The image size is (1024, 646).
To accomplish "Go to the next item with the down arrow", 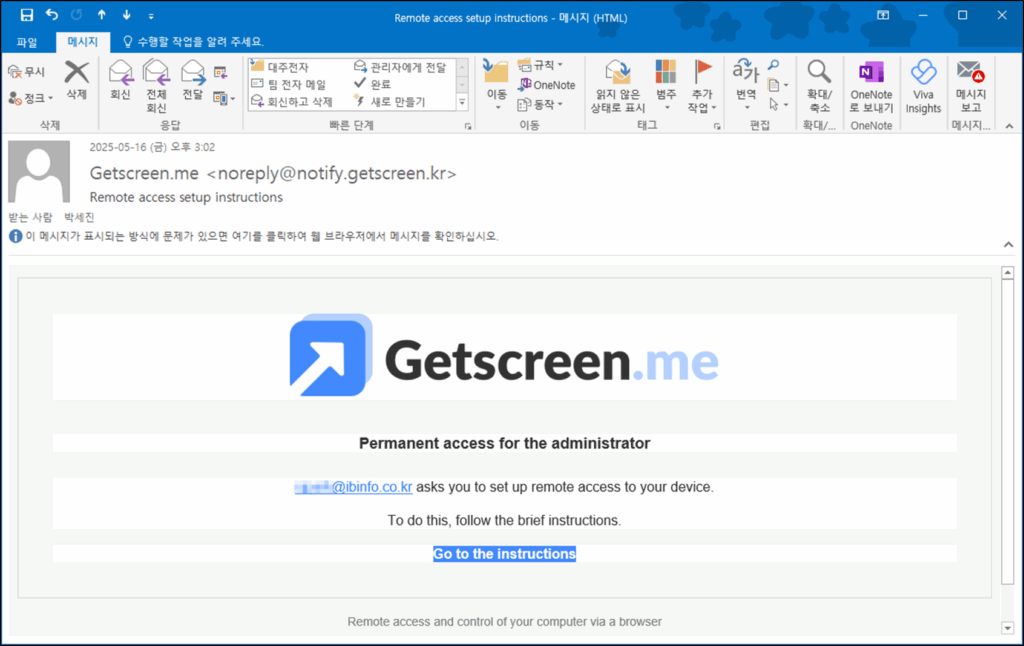I will (127, 15).
